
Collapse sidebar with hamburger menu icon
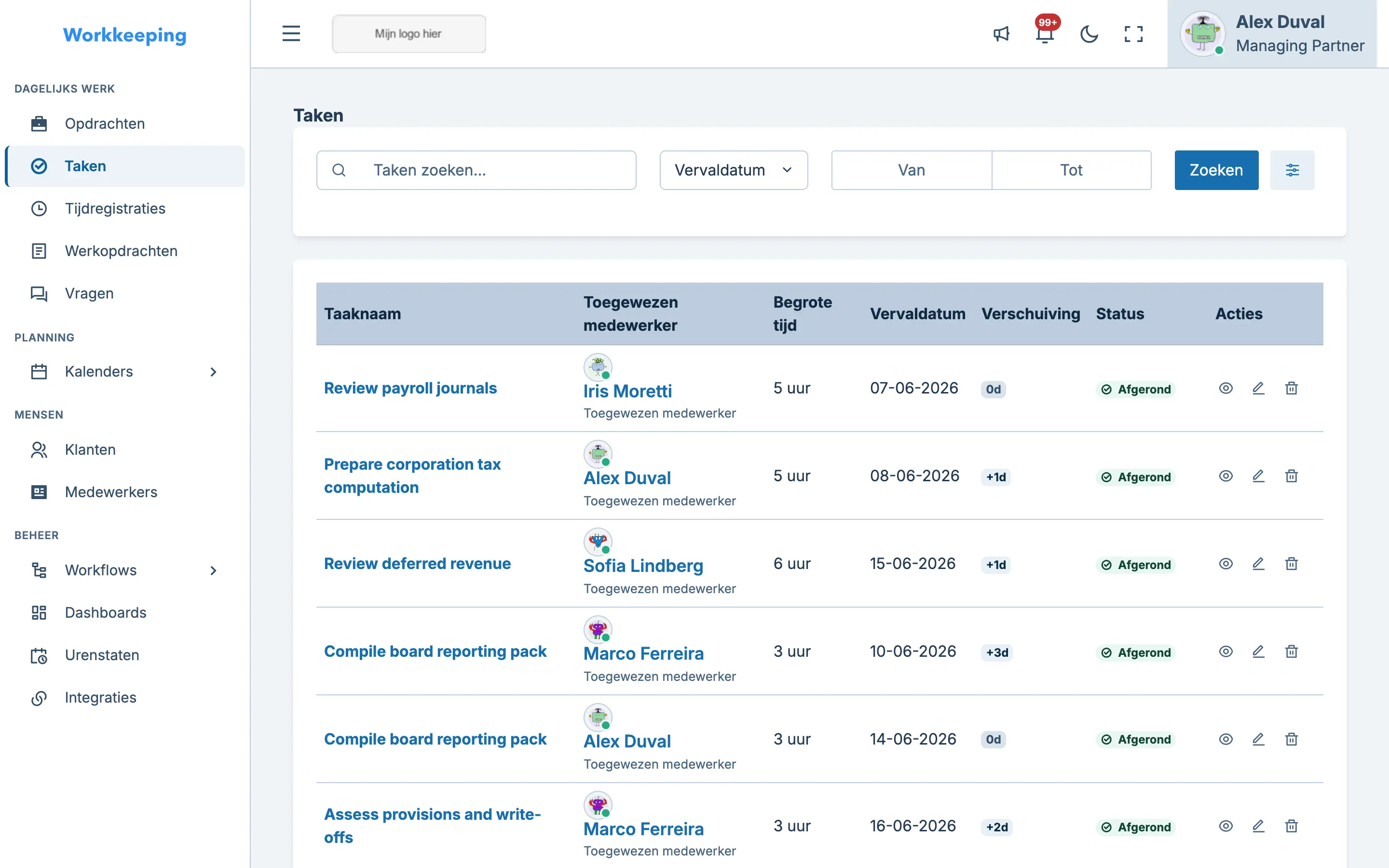[291, 33]
